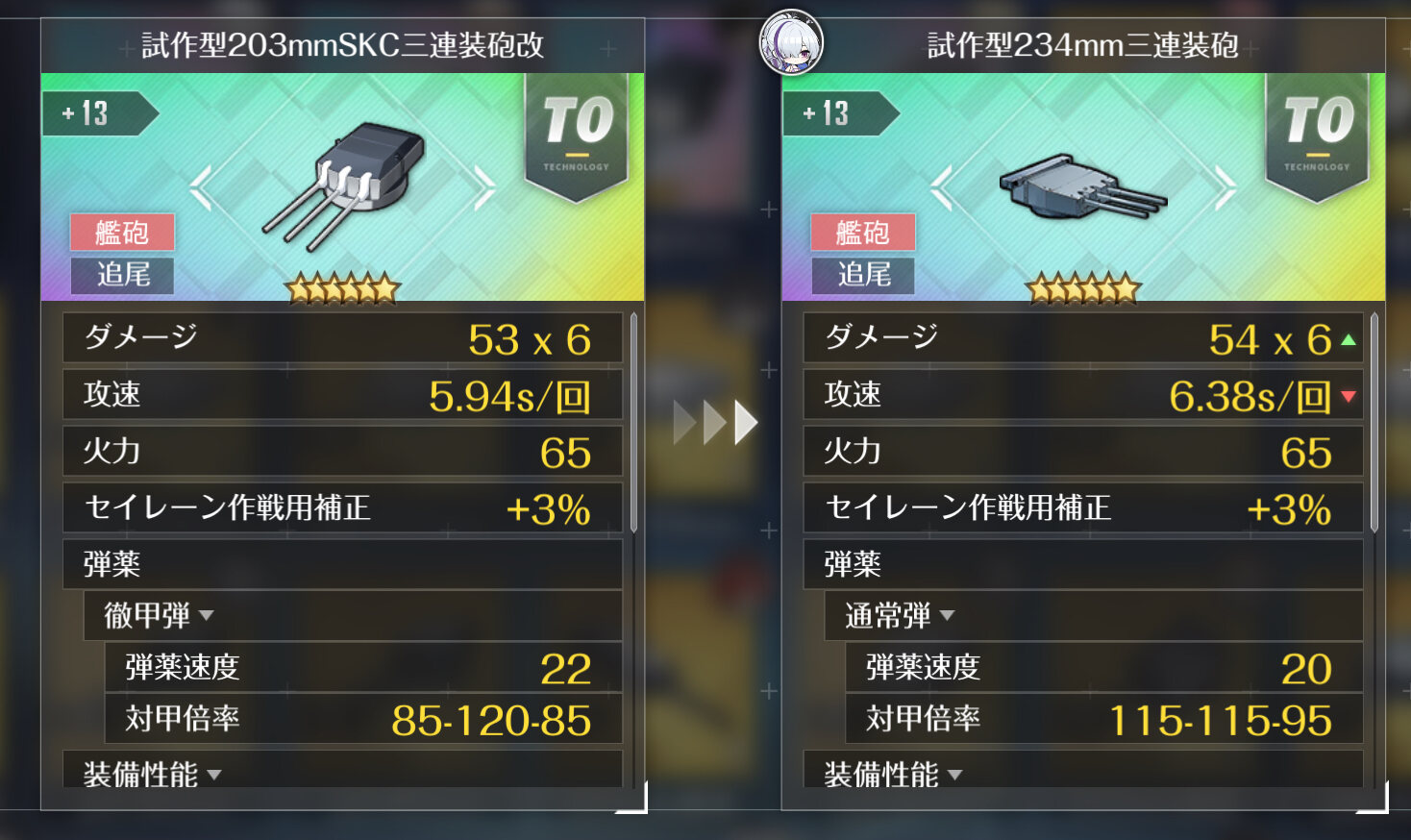Click the white-haired character avatar icon
1411x840 pixels.
[x=791, y=42]
